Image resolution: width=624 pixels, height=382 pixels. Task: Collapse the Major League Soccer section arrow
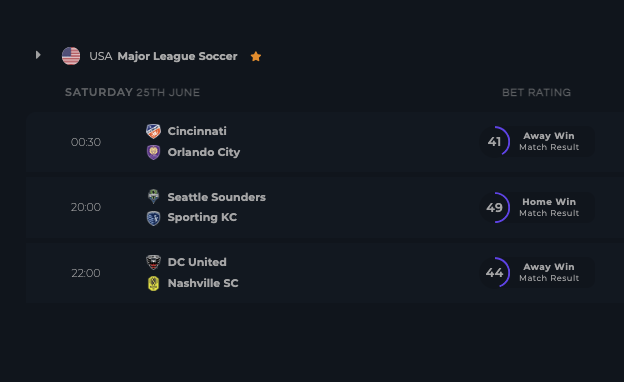click(x=38, y=55)
